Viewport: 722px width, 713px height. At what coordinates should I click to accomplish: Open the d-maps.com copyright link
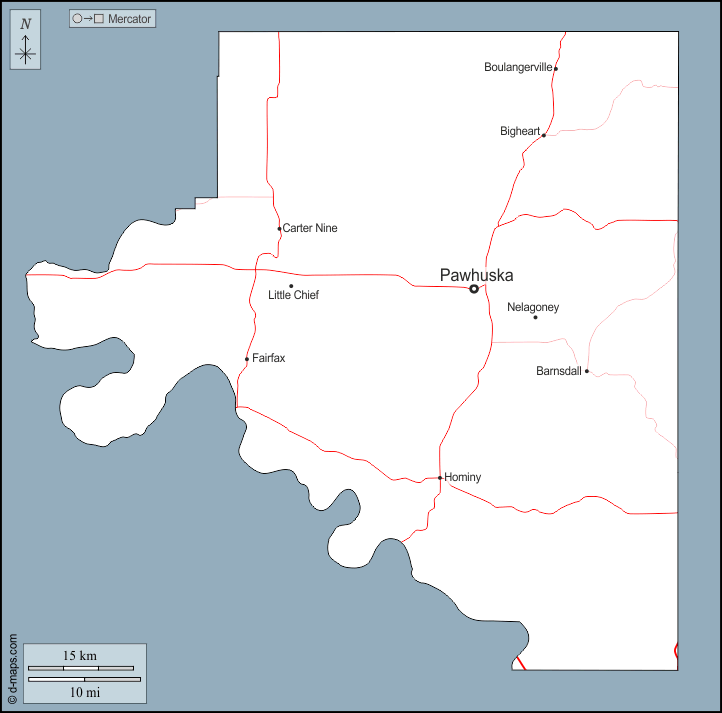13,668
